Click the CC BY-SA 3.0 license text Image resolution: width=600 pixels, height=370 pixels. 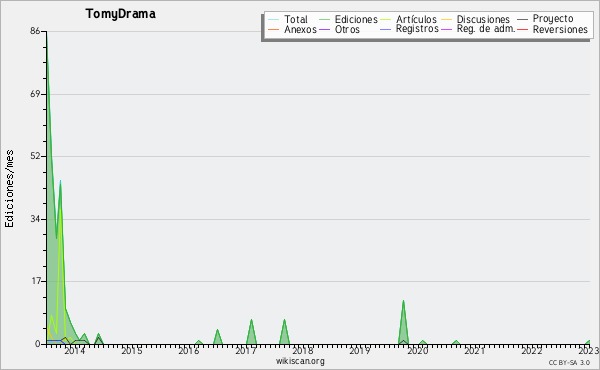(x=569, y=363)
